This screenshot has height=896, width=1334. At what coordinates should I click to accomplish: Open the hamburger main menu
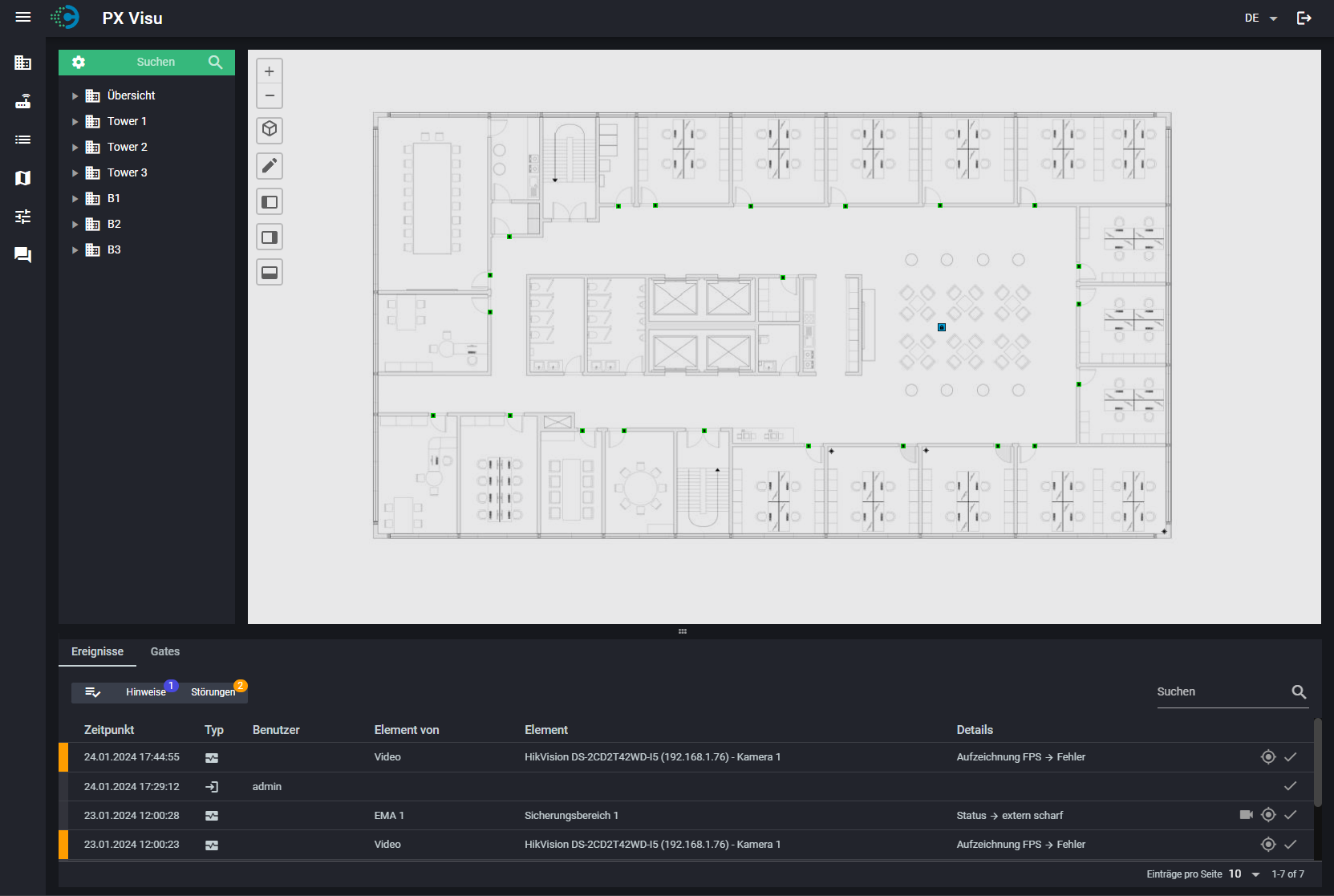point(23,17)
